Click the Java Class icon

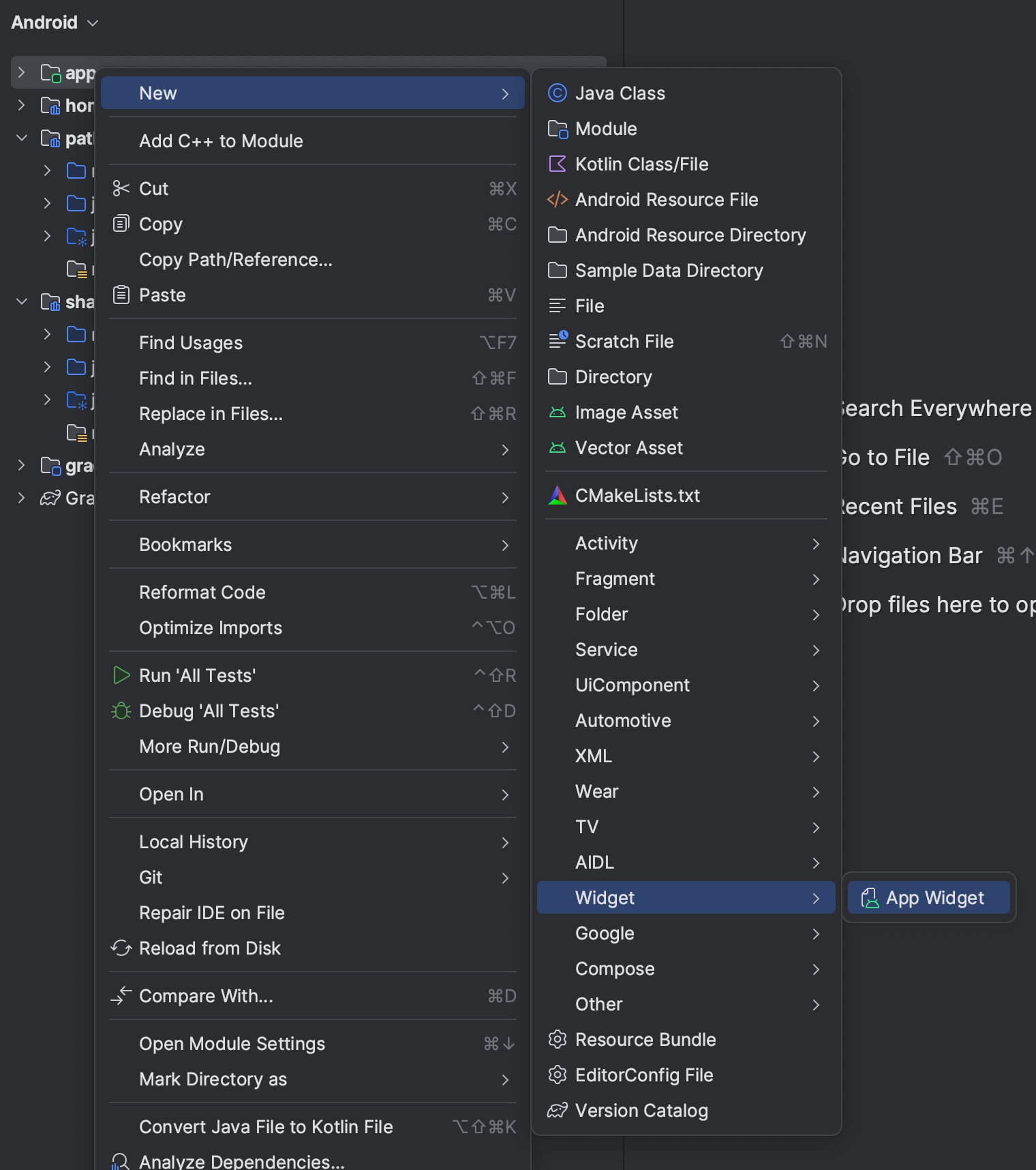(558, 93)
